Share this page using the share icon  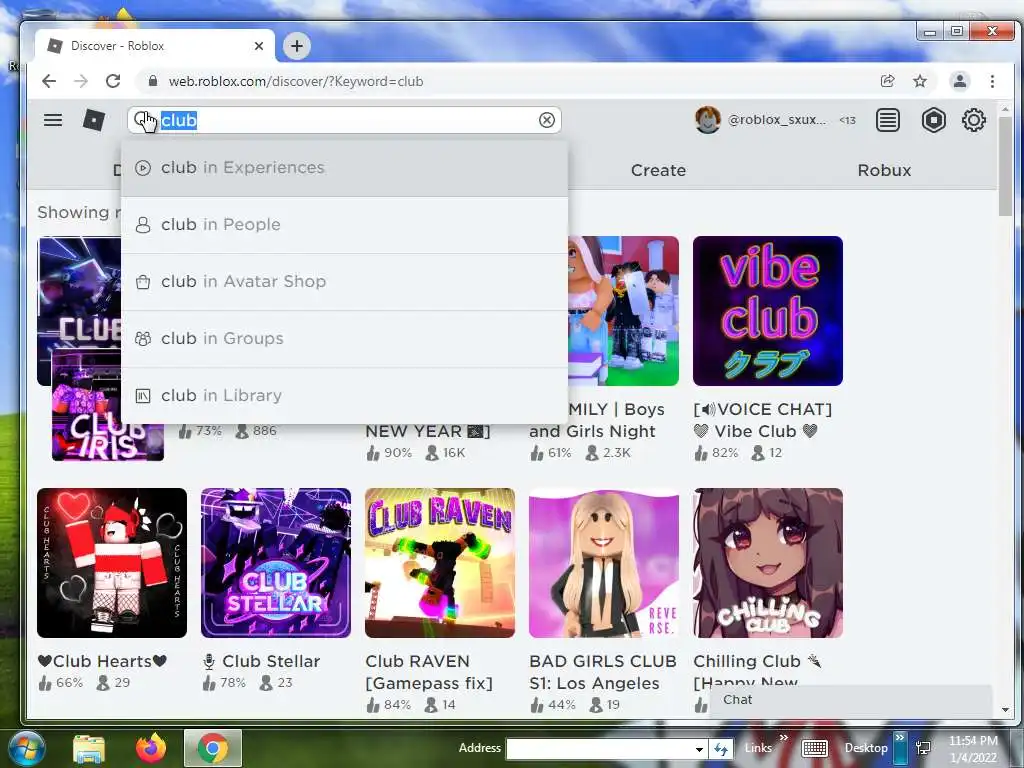pyautogui.click(x=887, y=81)
